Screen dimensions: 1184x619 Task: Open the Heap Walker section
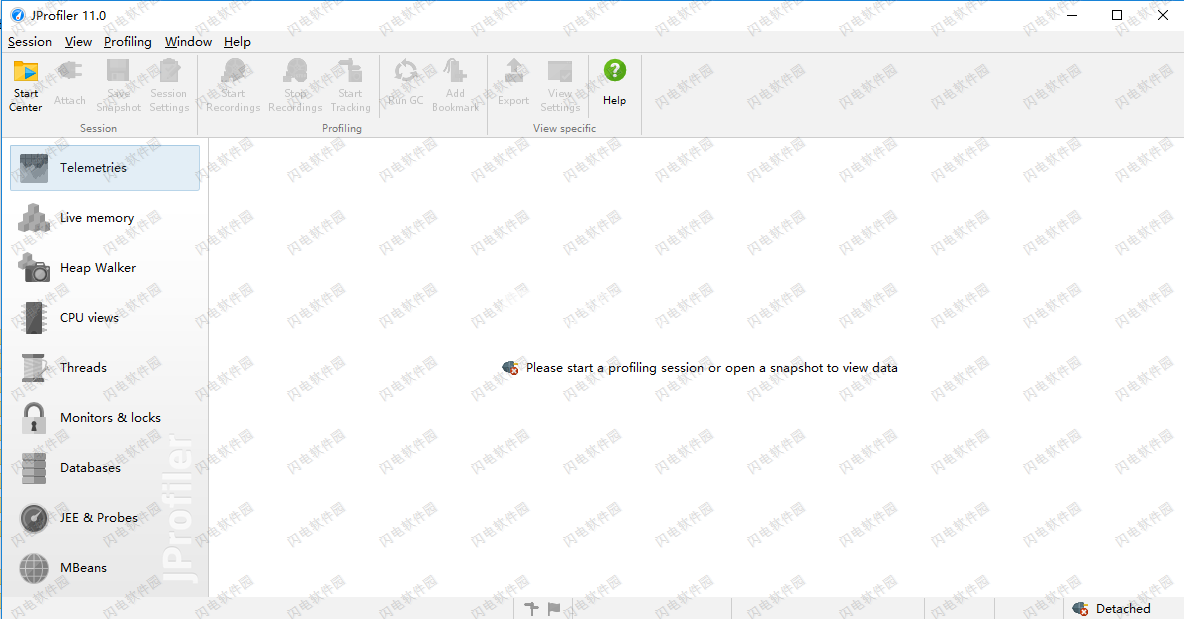[x=105, y=267]
